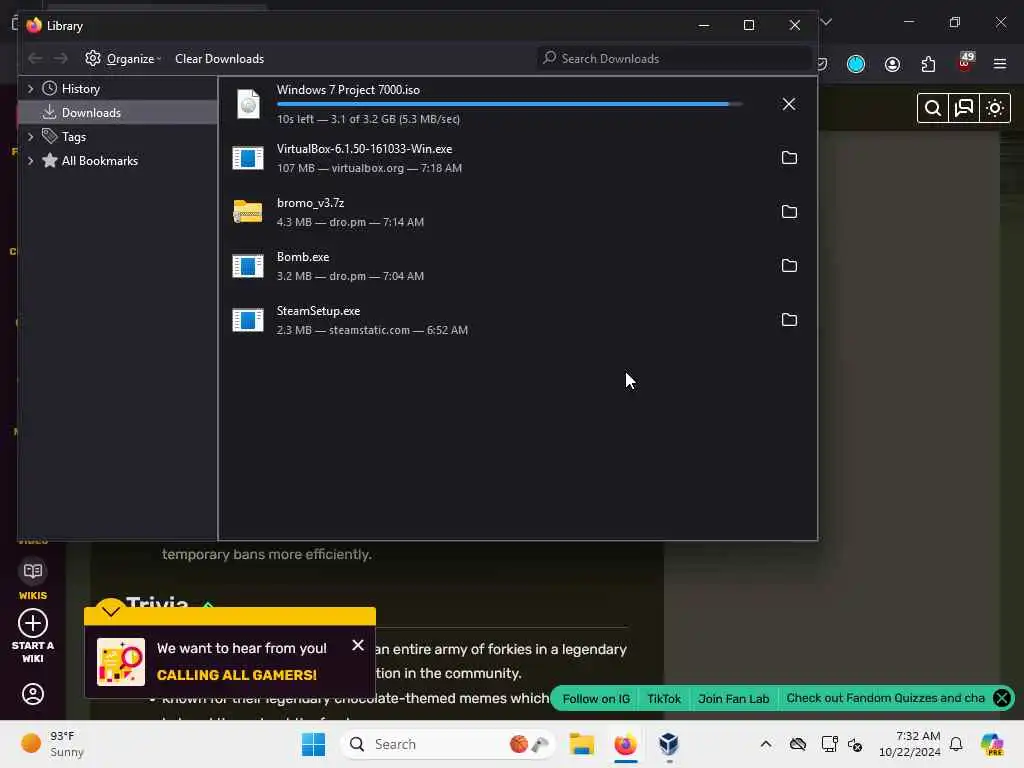
Task: Click the Bomb.exe file icon
Action: pyautogui.click(x=248, y=266)
